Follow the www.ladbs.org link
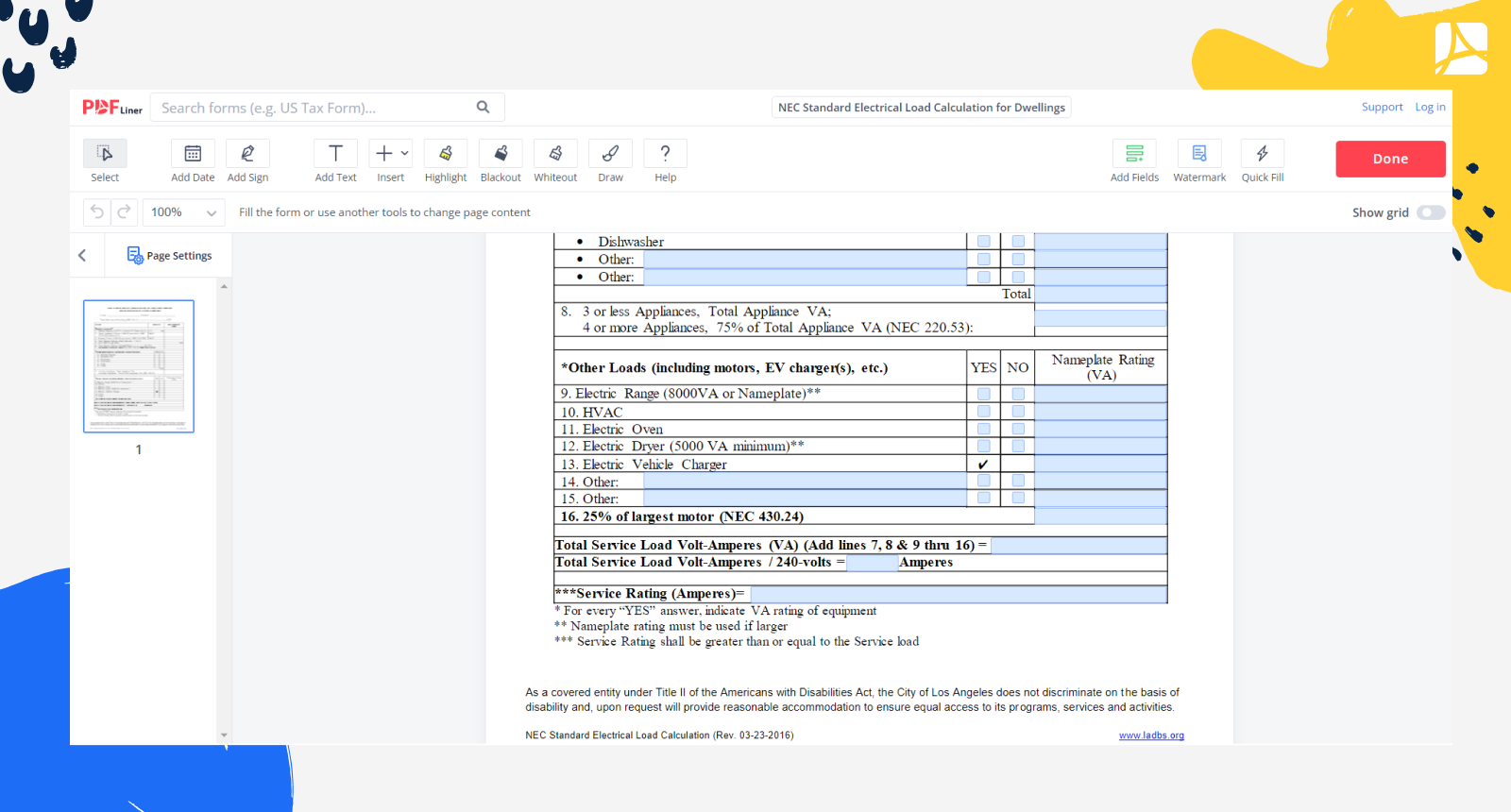The image size is (1511, 812). (1151, 736)
